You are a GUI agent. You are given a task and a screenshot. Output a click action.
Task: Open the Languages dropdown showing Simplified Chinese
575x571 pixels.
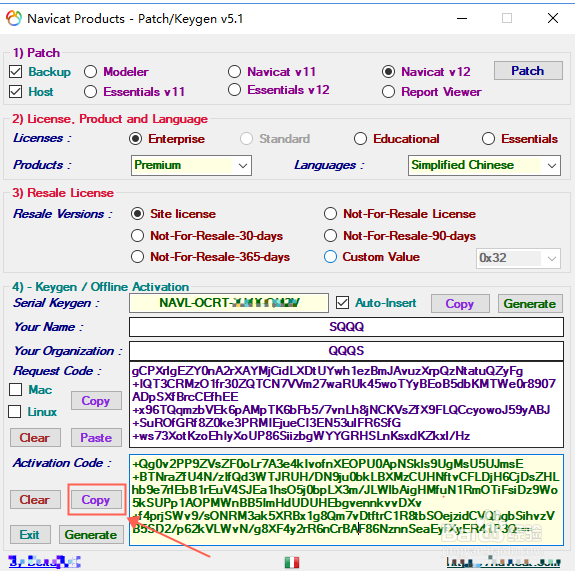point(484,165)
